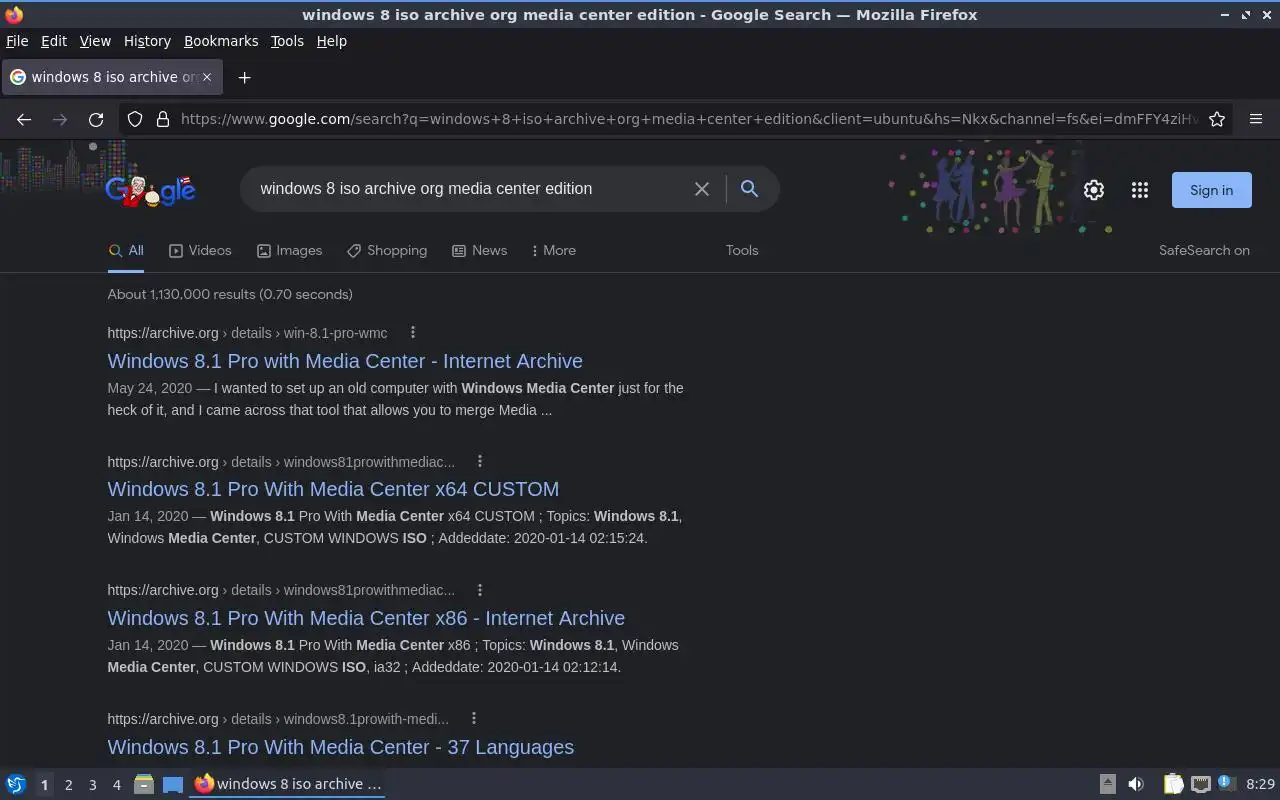Open options for the x86 result
Screen dimensions: 1280x800
click(x=480, y=590)
